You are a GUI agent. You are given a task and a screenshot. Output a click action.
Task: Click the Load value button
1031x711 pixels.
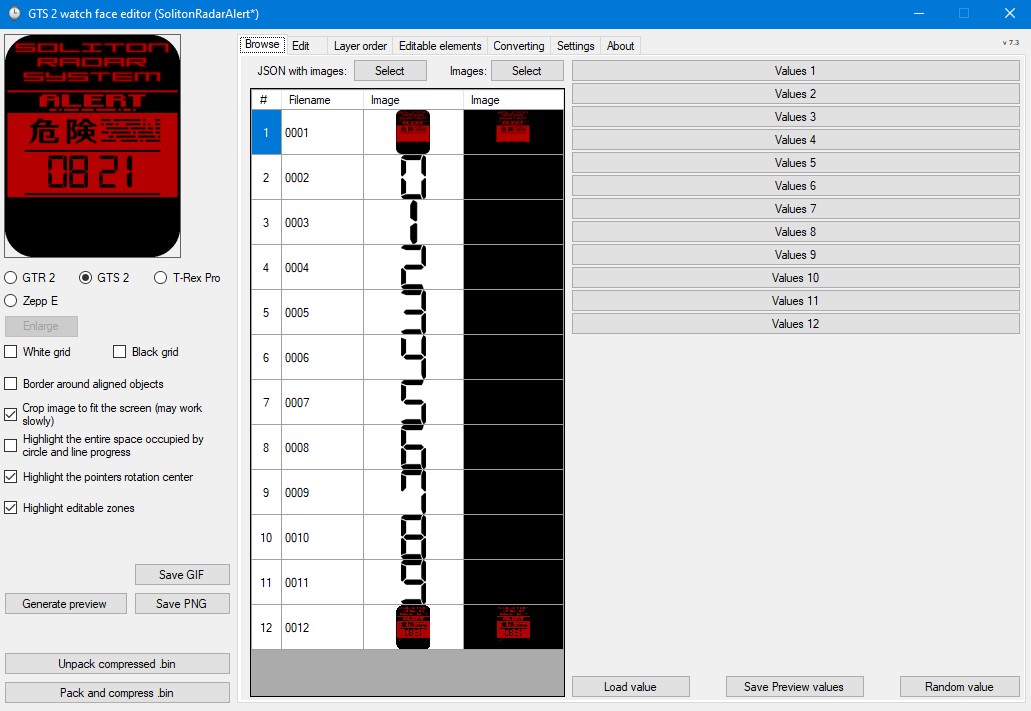[x=631, y=687]
